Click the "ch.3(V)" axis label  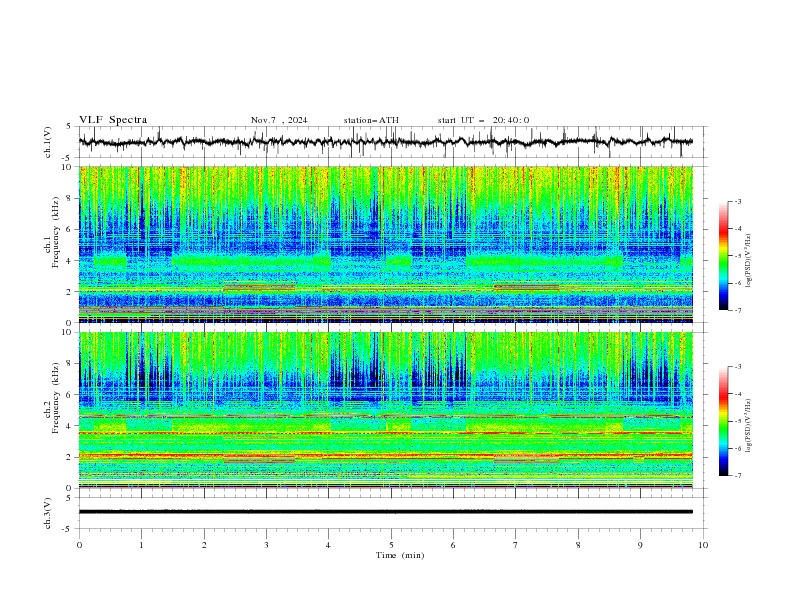tap(48, 513)
